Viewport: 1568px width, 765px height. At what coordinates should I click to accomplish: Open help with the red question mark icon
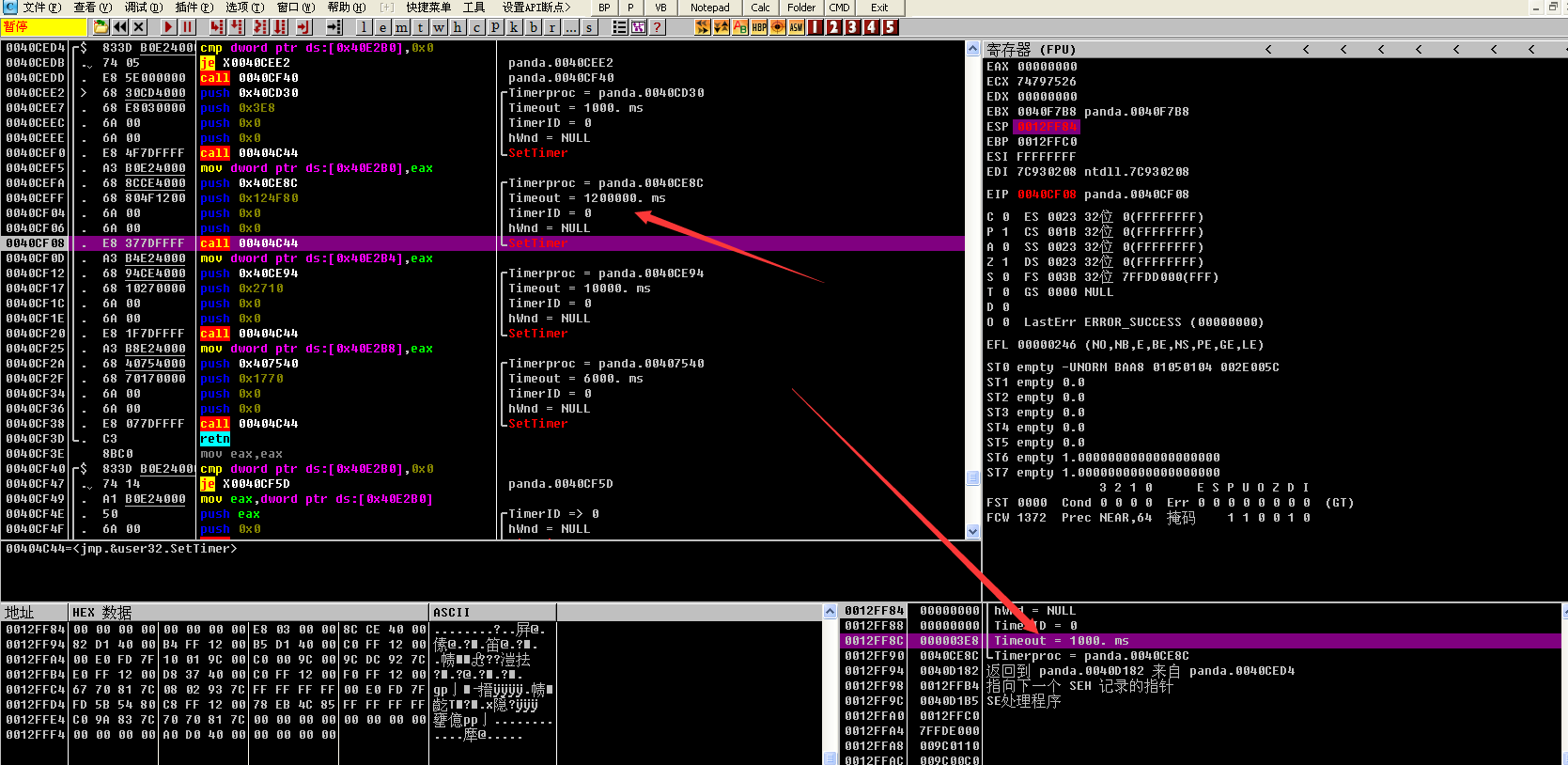click(658, 26)
